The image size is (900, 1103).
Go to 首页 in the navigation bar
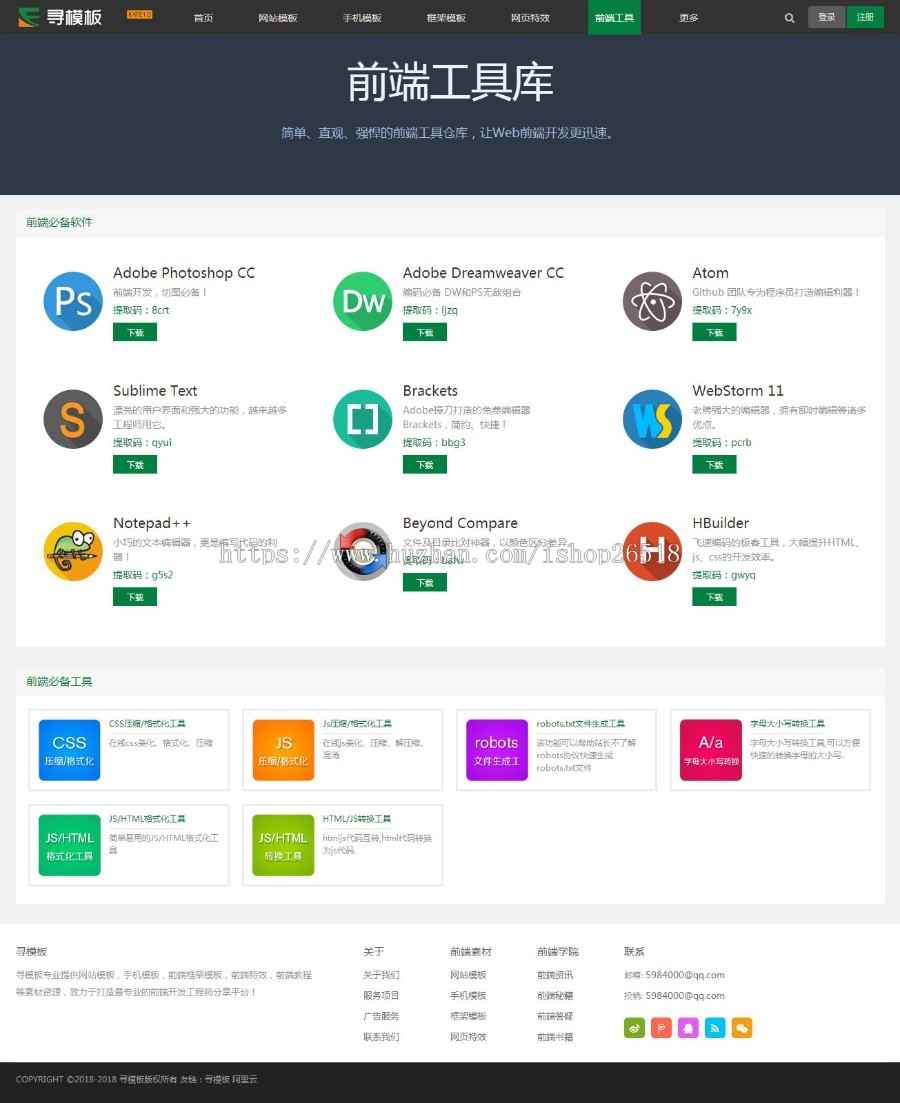pos(203,18)
